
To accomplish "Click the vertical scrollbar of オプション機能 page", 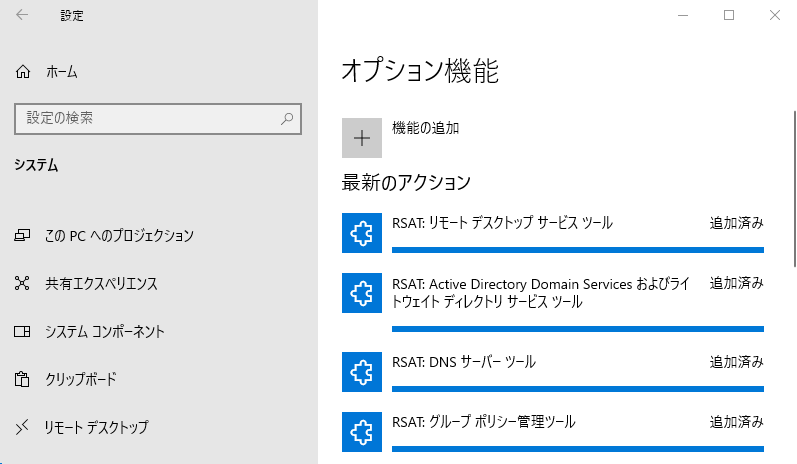I will 794,189.
